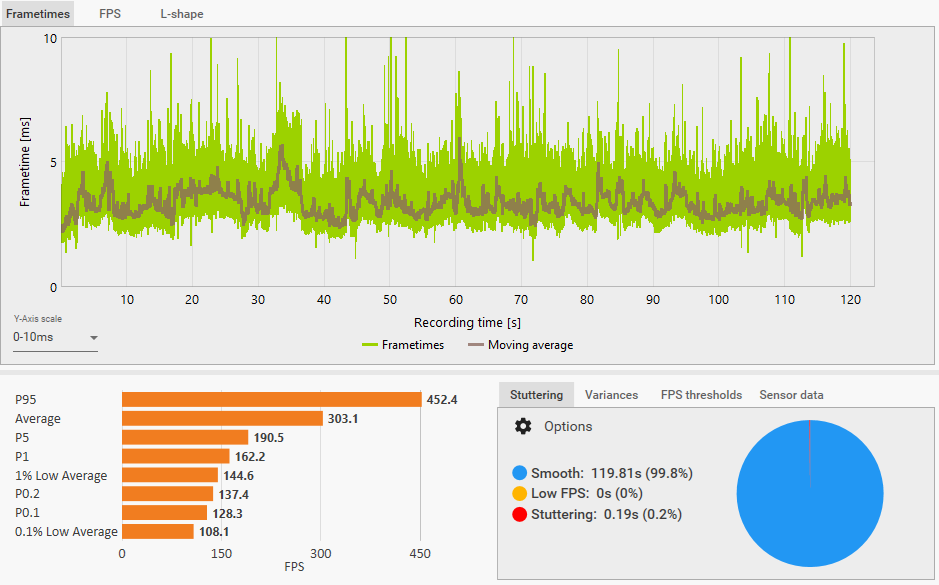This screenshot has height=585, width=939.
Task: Click the blue pie chart area
Action: [810, 493]
